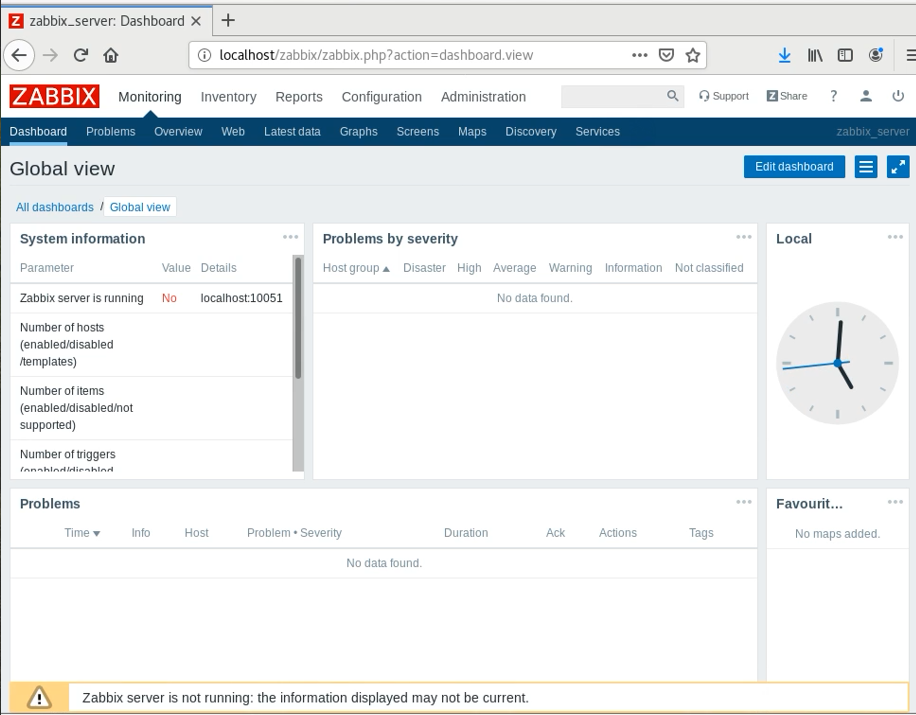Click the browser forward arrow
Viewport: 916px width, 715px height.
point(51,55)
